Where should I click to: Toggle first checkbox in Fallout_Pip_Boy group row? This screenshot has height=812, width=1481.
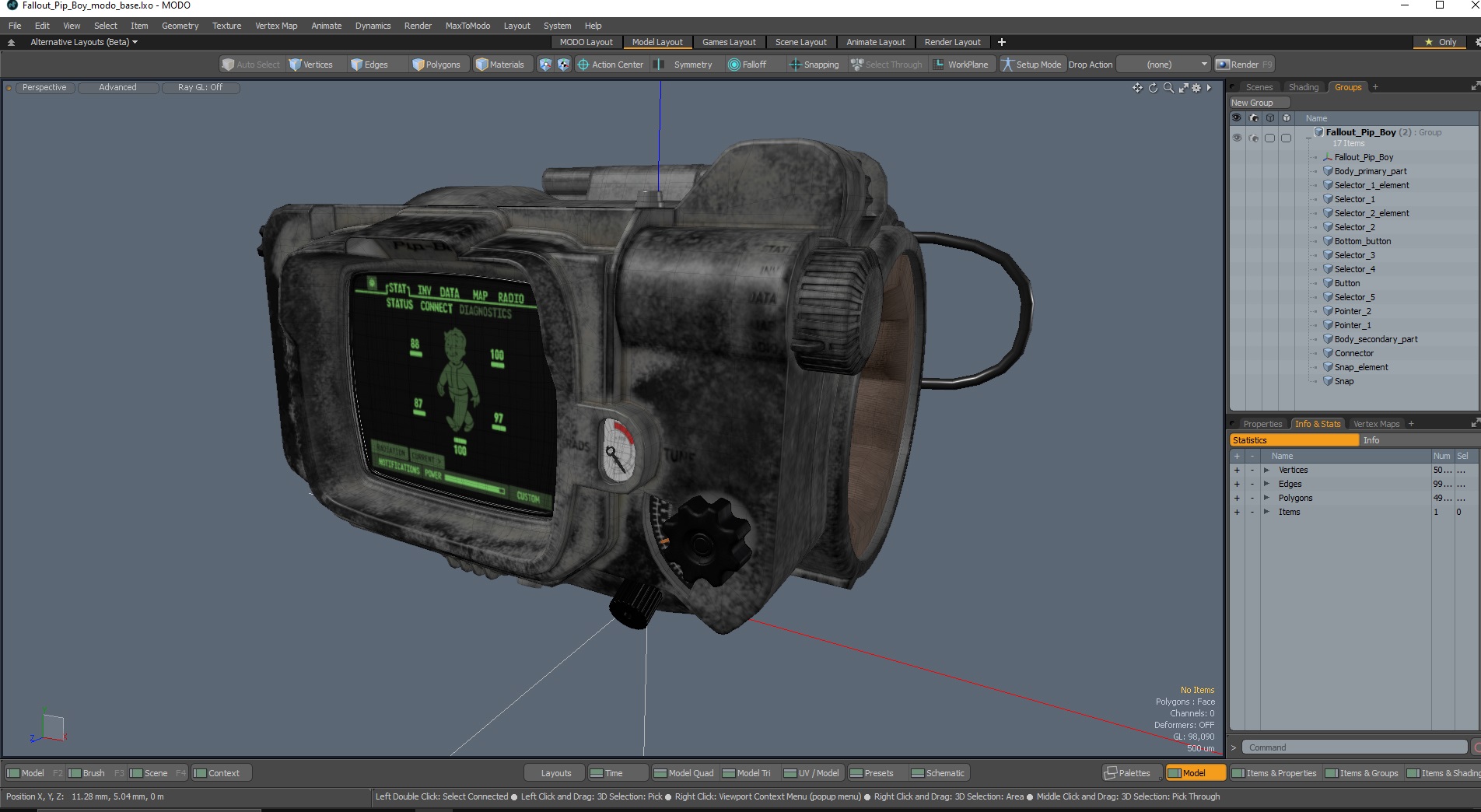pos(1269,138)
